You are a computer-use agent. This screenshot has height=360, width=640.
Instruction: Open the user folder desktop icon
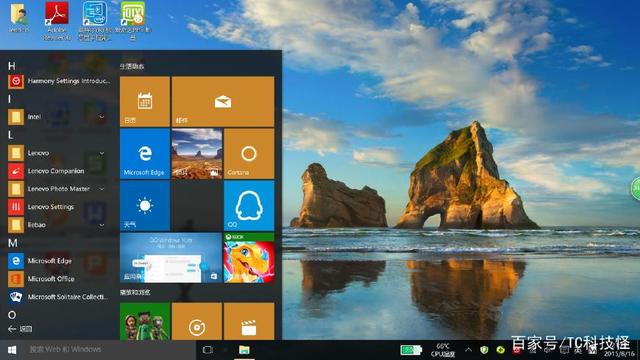19,19
